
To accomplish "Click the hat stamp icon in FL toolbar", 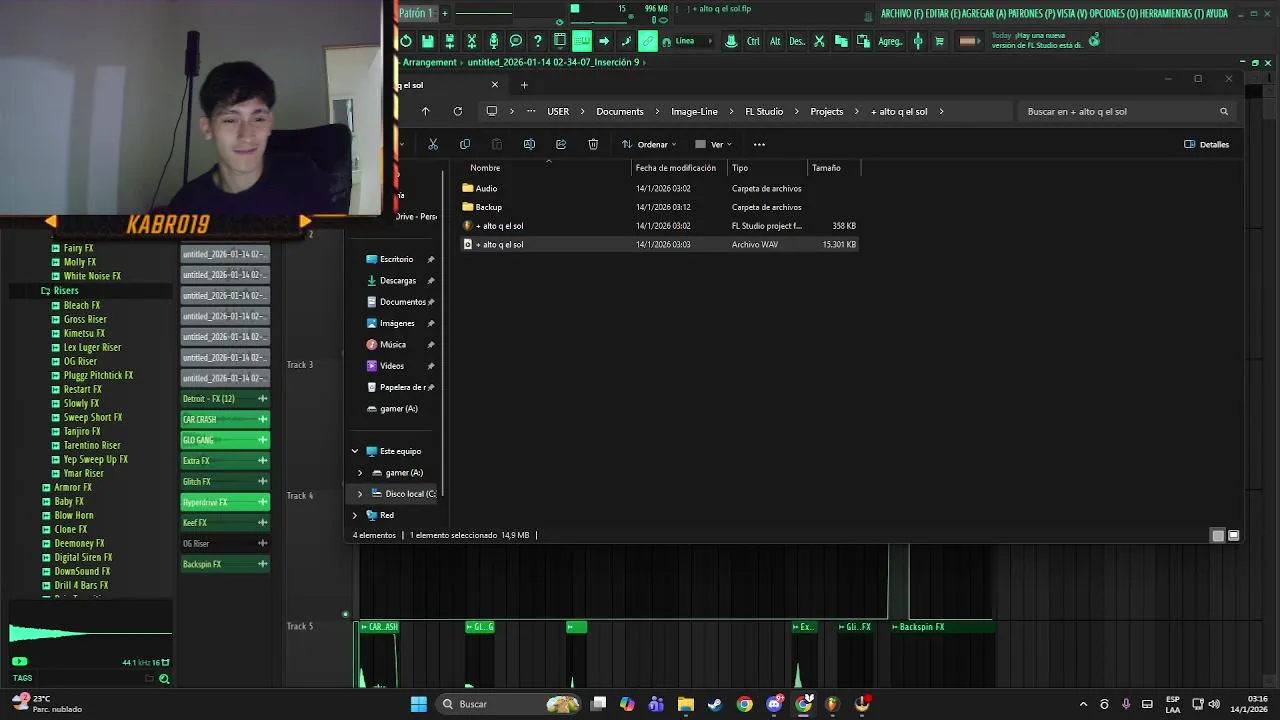I will (x=731, y=41).
